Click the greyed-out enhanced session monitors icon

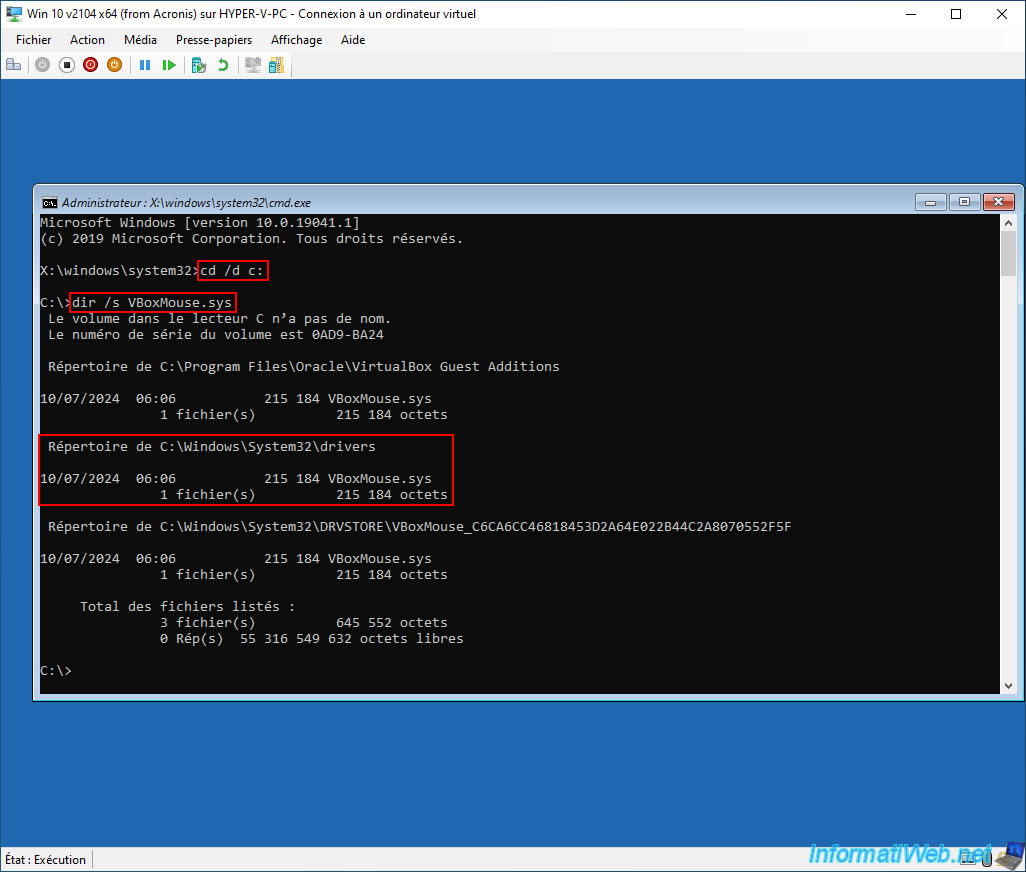point(253,65)
